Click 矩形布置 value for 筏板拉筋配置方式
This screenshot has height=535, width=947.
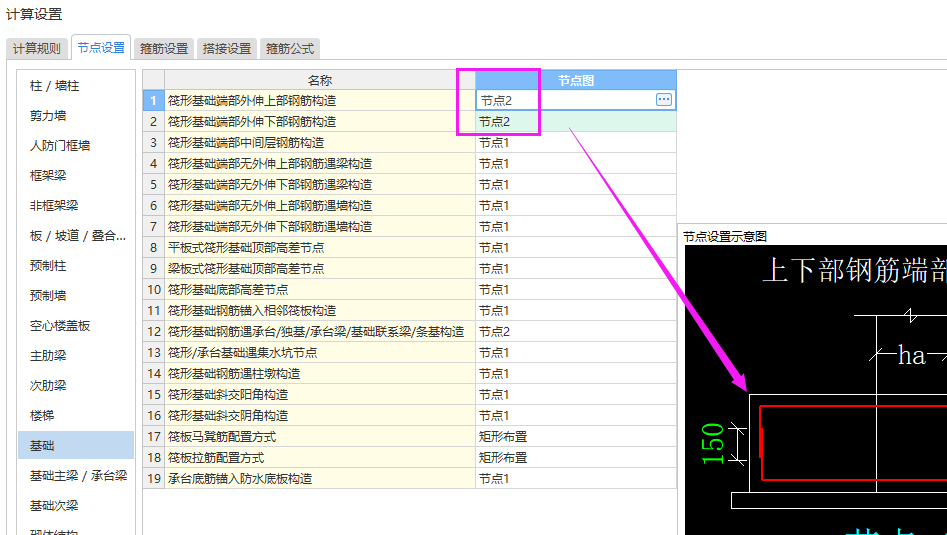coord(576,457)
